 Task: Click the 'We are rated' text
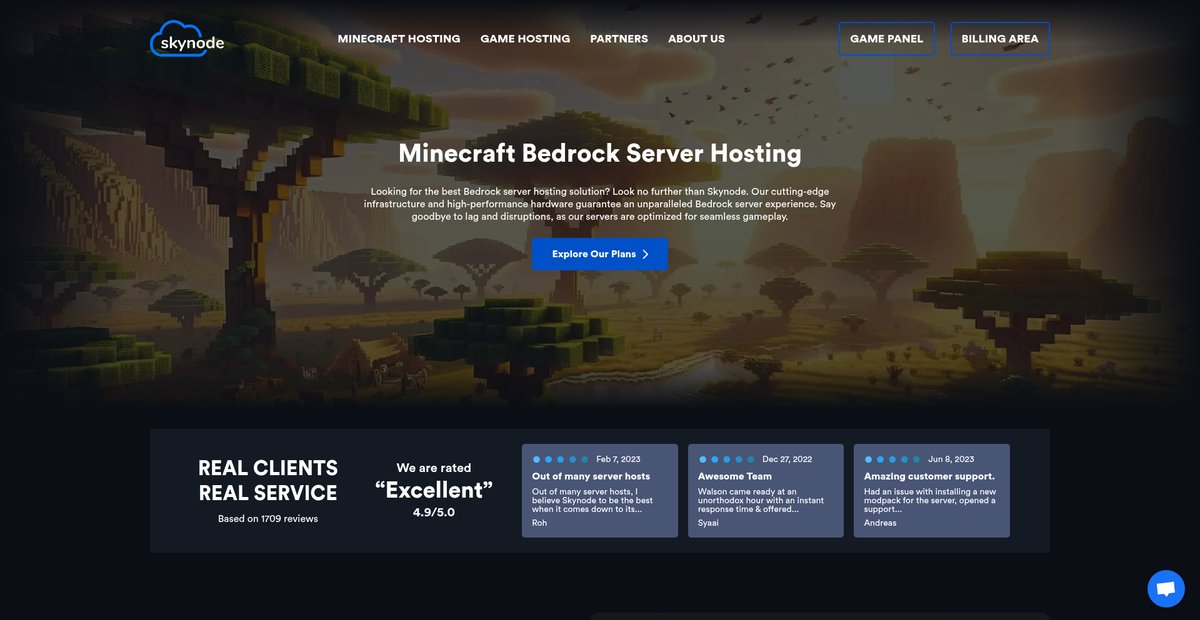[434, 468]
